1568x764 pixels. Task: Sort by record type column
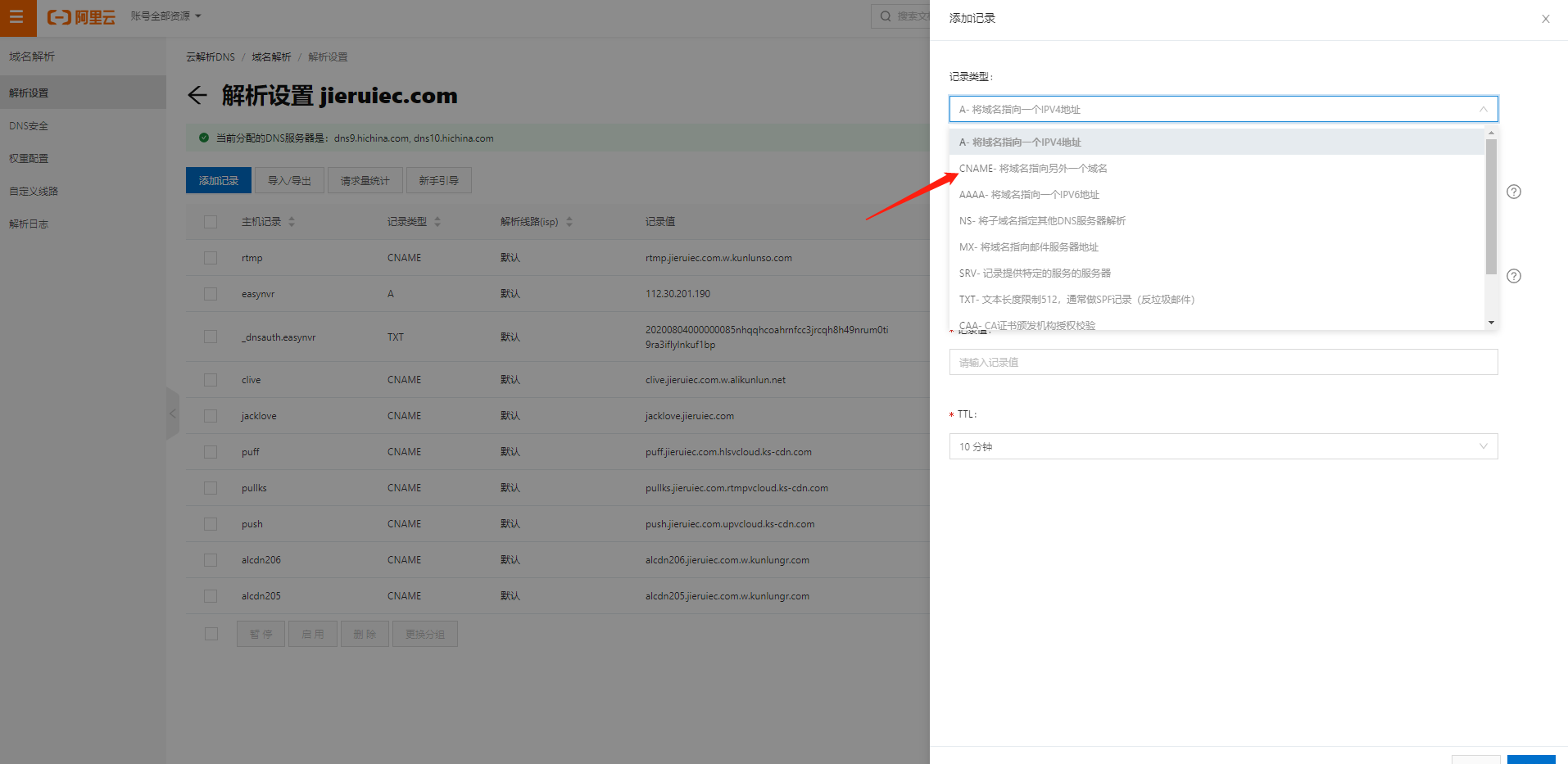point(437,222)
